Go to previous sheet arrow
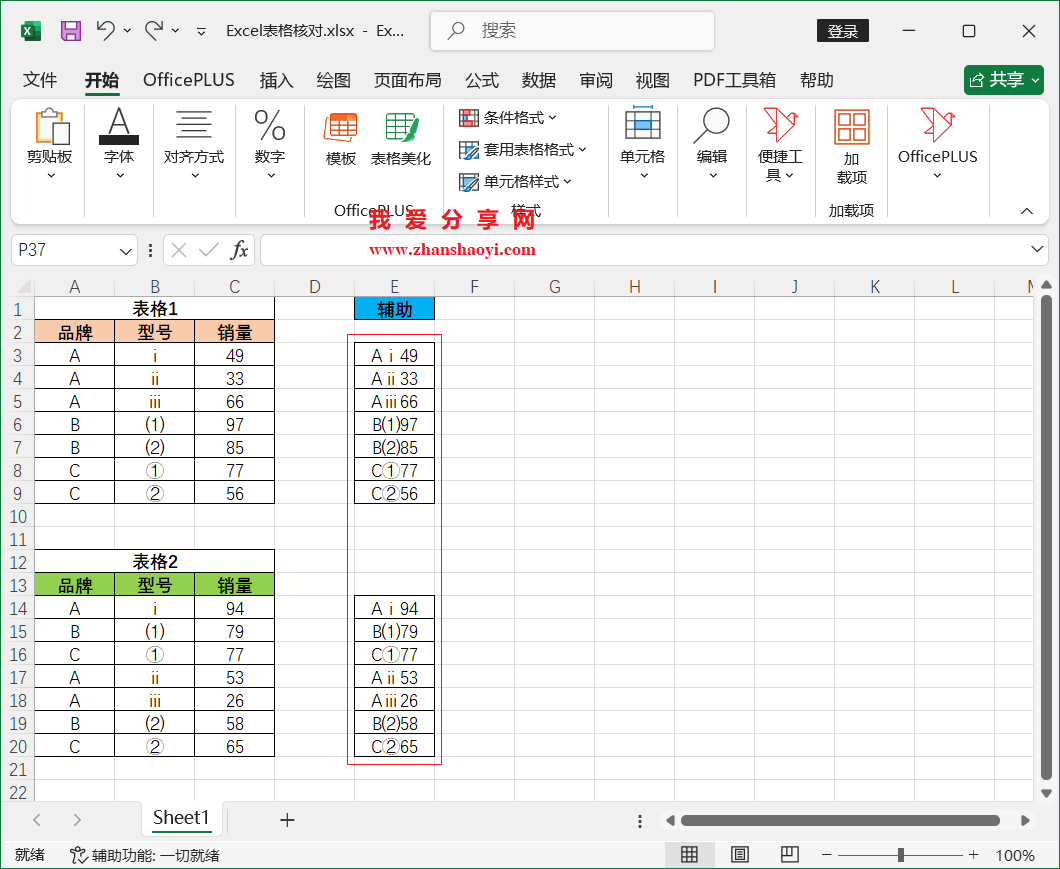The width and height of the screenshot is (1060, 869). pos(37,820)
